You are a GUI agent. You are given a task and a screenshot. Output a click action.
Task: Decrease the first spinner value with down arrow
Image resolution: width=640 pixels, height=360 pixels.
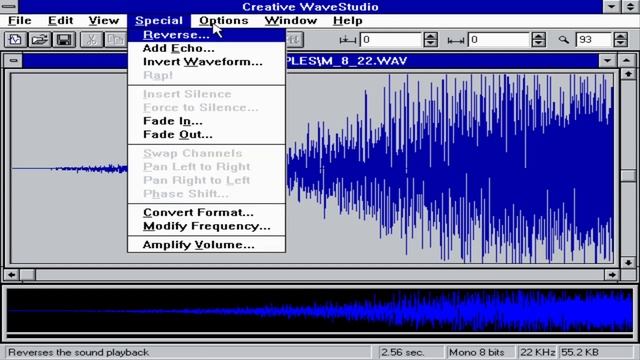point(431,43)
